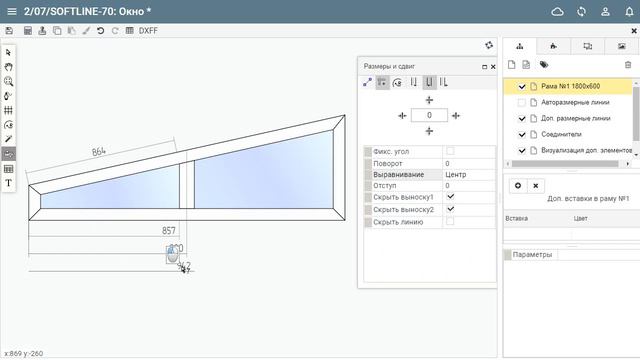Select the zoom magnifier tool
The height and width of the screenshot is (360, 640).
[x=9, y=81]
